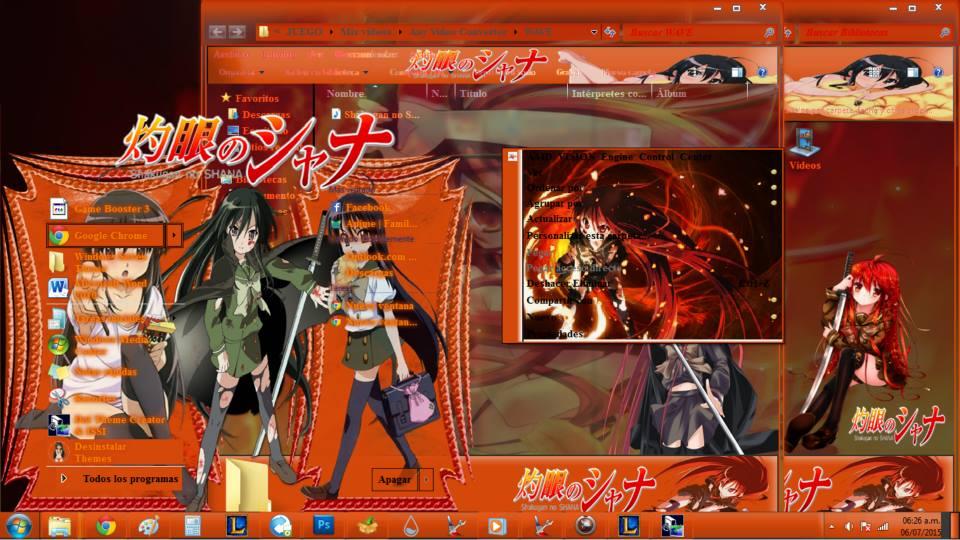The image size is (960, 540).
Task: Open the arrow next to Apagar
Action: [x=426, y=479]
